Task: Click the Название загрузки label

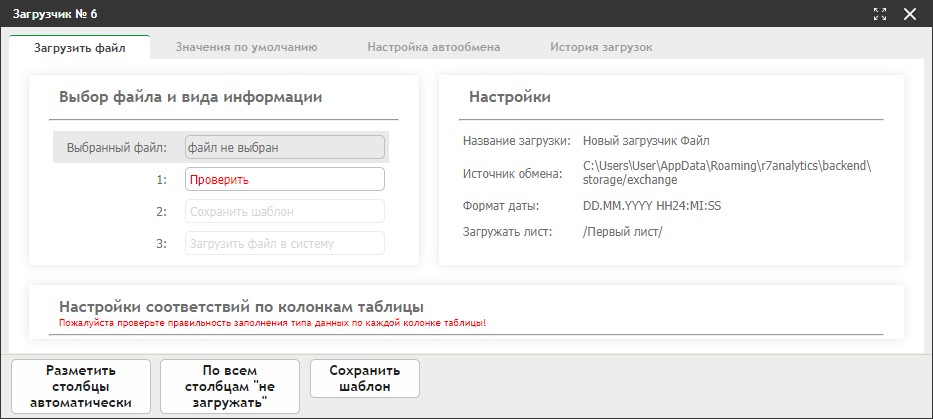Action: click(517, 141)
